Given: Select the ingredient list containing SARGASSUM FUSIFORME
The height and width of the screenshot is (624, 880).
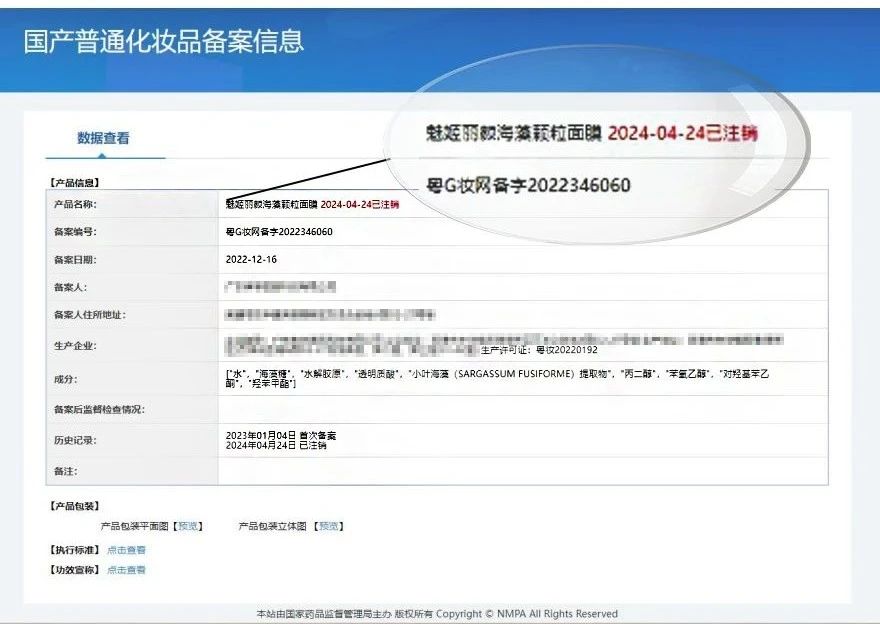Looking at the screenshot, I should [497, 379].
